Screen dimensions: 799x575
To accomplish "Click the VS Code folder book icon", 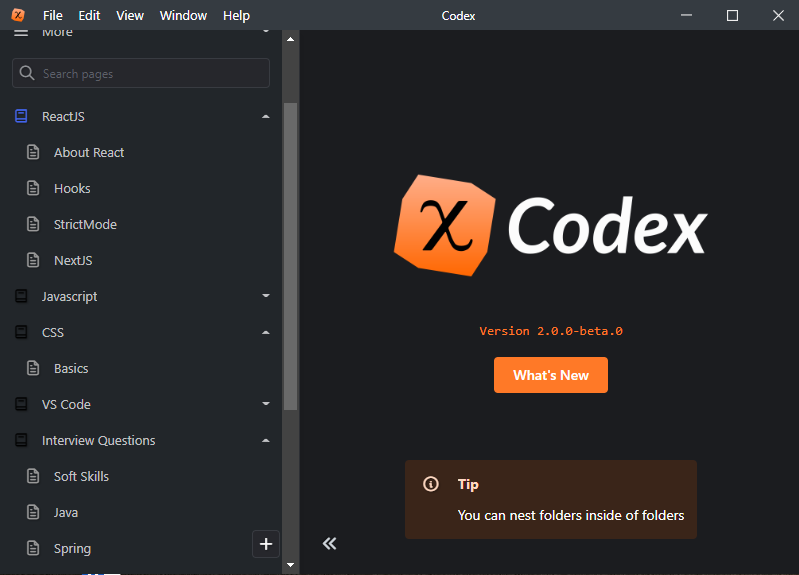I will pos(21,405).
